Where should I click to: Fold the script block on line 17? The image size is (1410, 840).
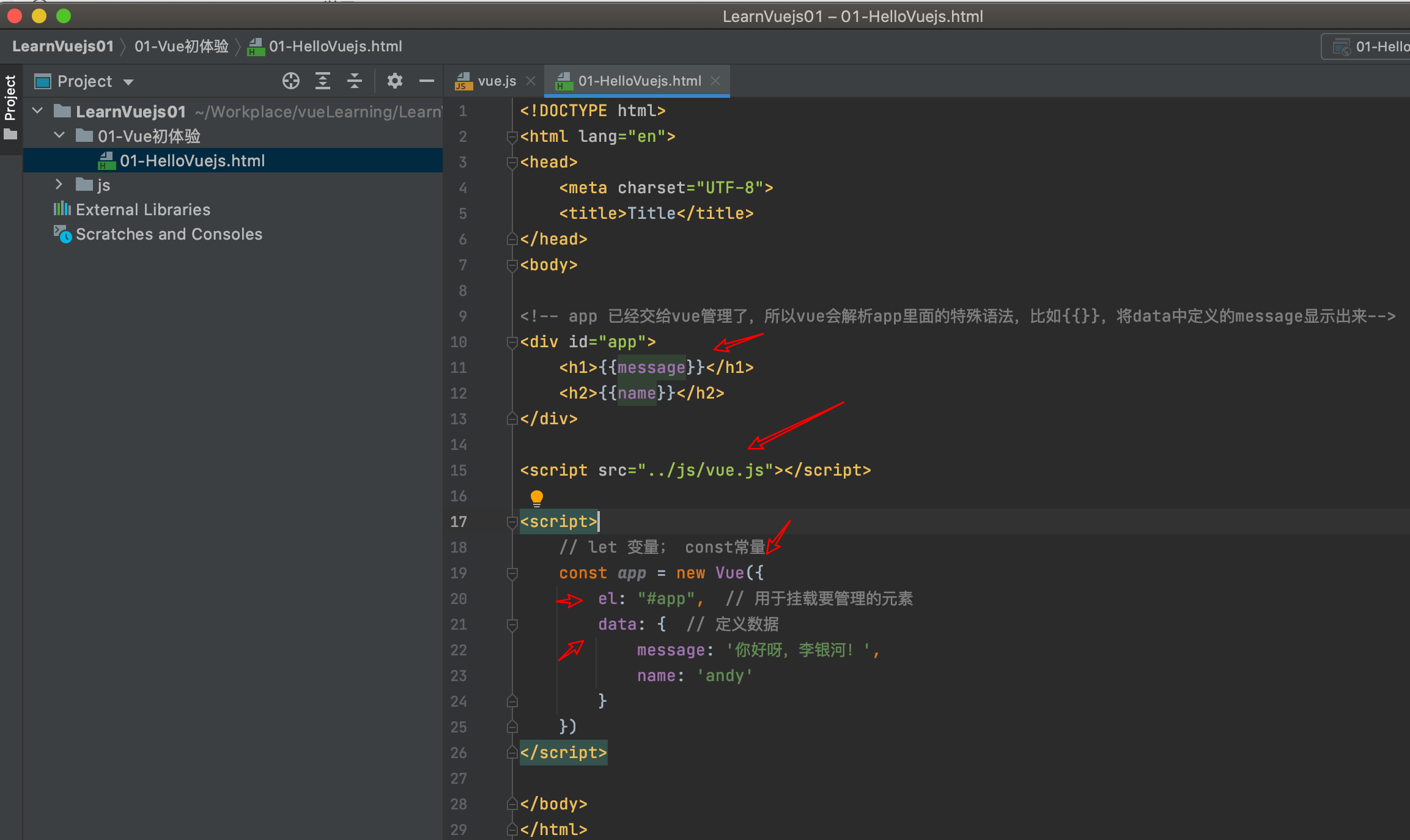(x=512, y=522)
